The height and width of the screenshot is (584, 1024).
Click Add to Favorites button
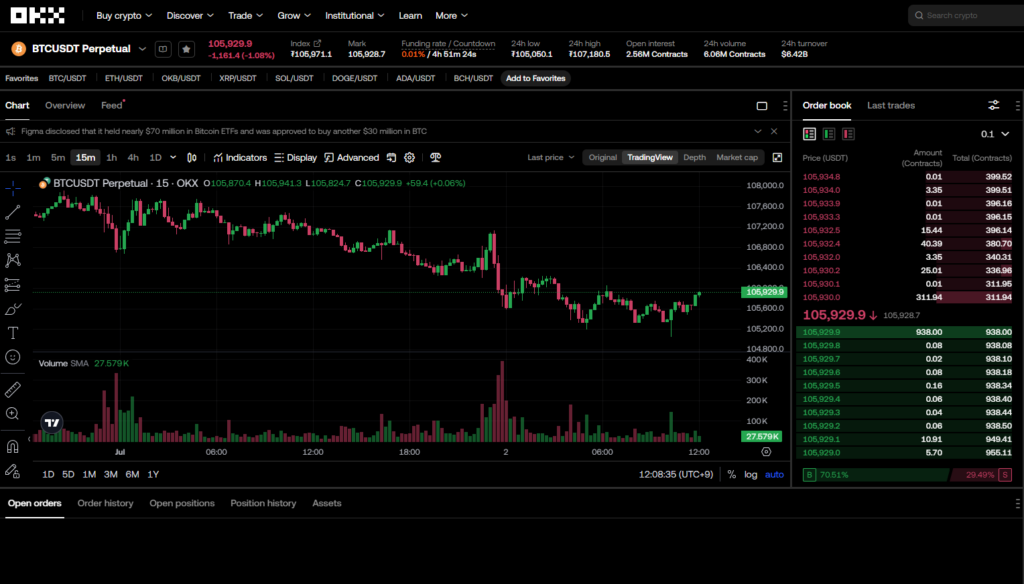coord(536,78)
